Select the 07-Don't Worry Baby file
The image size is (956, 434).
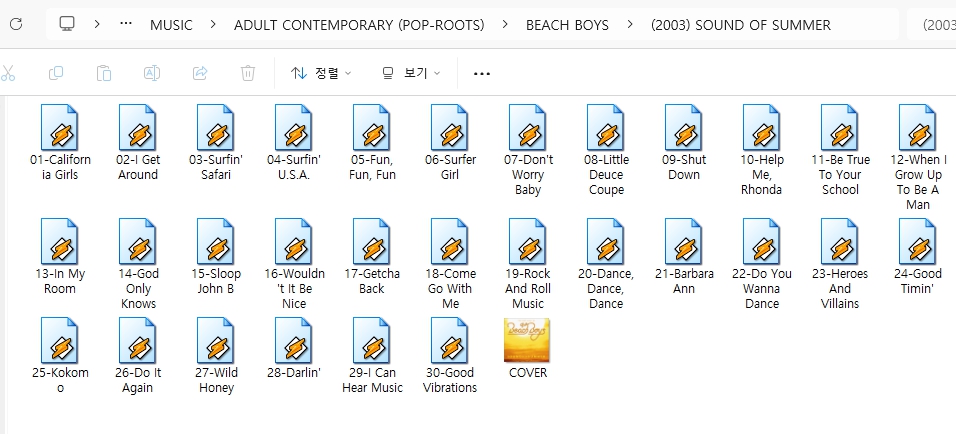pos(528,150)
